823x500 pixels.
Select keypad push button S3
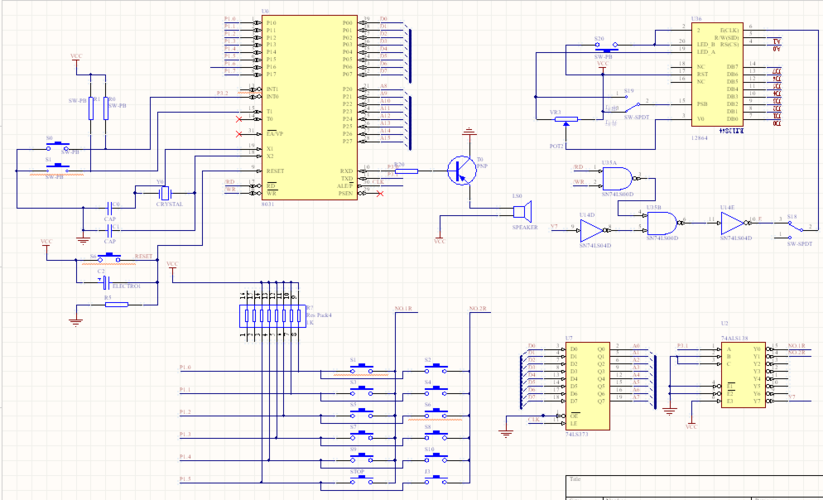(361, 391)
